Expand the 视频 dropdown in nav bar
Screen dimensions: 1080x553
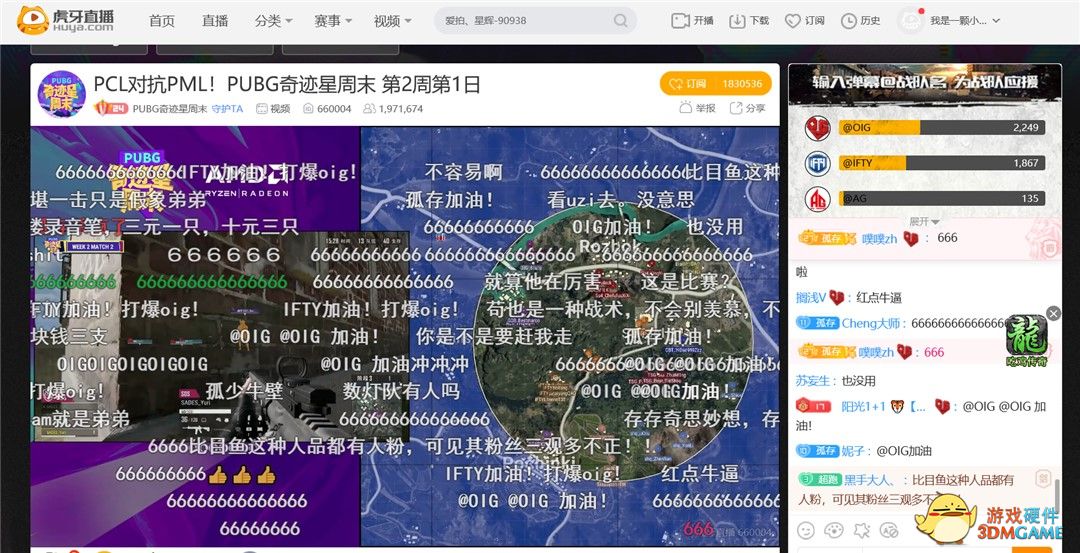[x=393, y=21]
